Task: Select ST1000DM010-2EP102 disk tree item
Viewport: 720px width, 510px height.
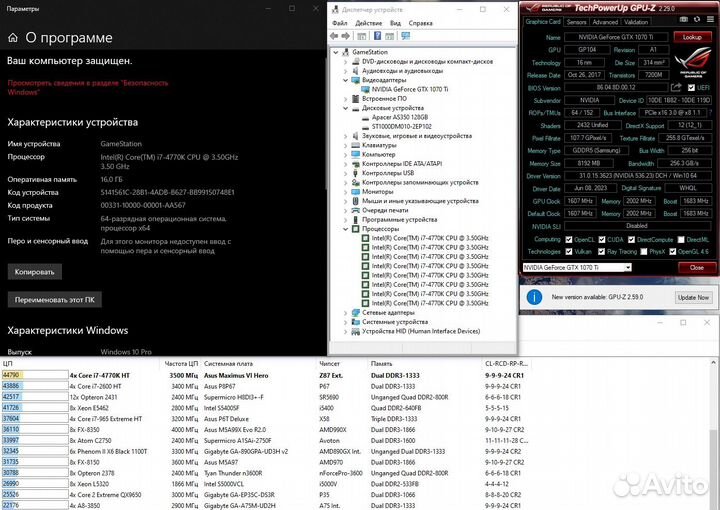Action: click(401, 127)
